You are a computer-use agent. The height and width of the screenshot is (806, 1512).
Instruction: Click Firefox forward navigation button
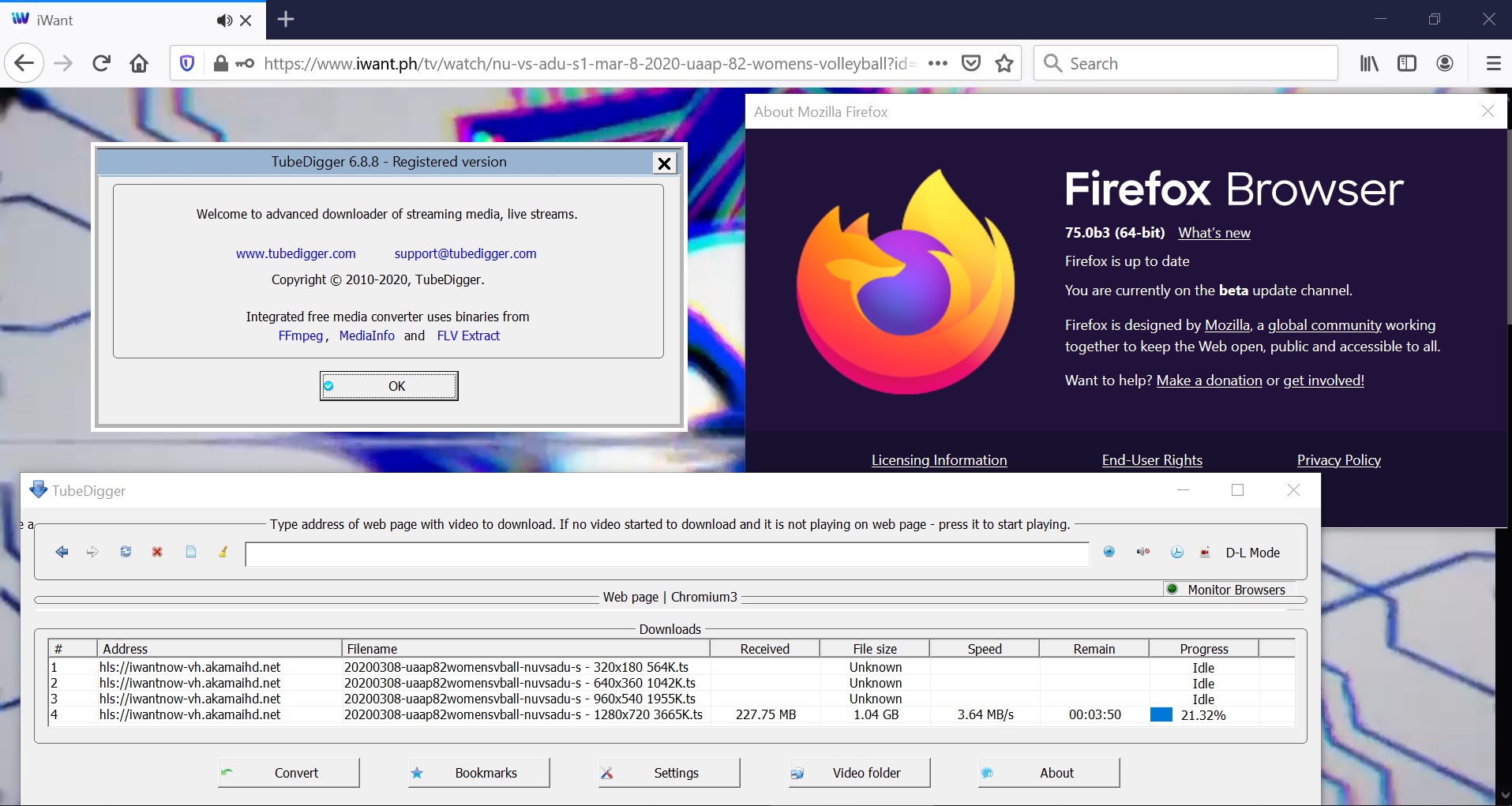(x=63, y=63)
